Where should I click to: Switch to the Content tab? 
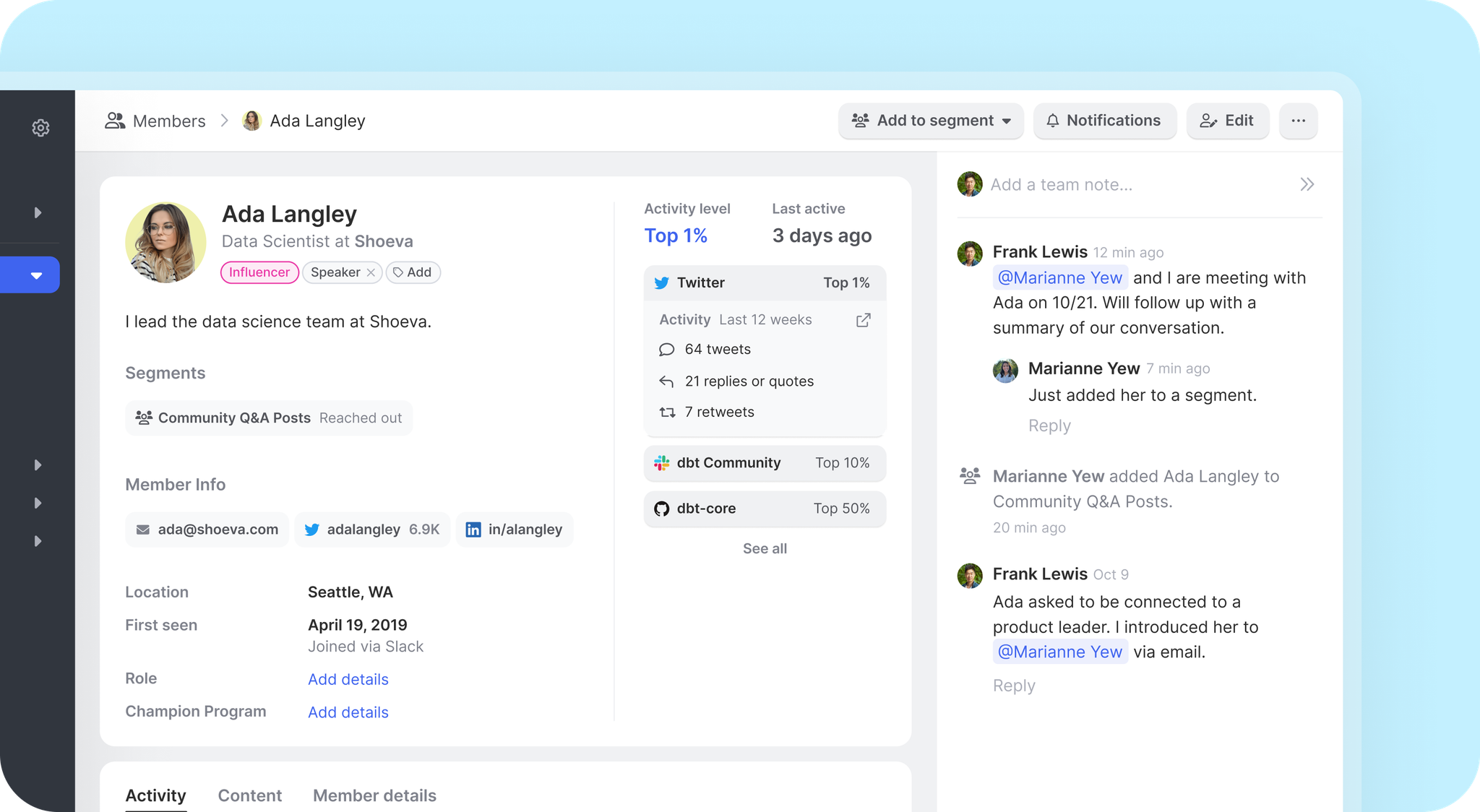pyautogui.click(x=249, y=795)
